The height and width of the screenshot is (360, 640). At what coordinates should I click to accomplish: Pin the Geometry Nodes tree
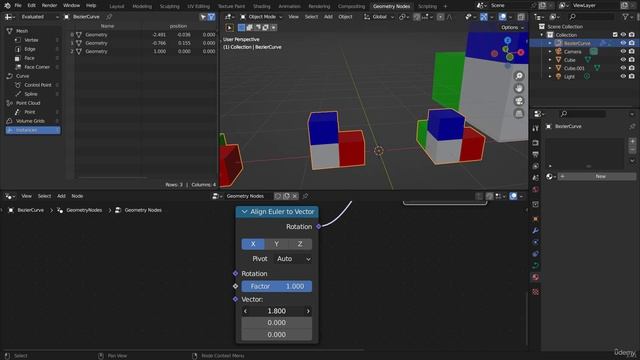point(305,196)
